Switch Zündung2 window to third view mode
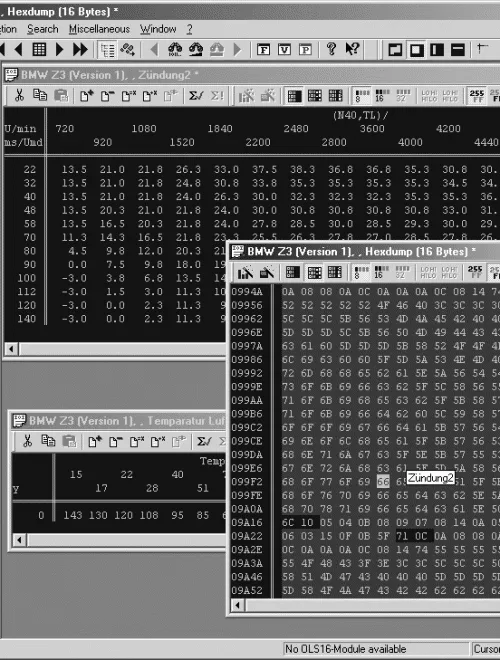The image size is (500, 660). [335, 96]
